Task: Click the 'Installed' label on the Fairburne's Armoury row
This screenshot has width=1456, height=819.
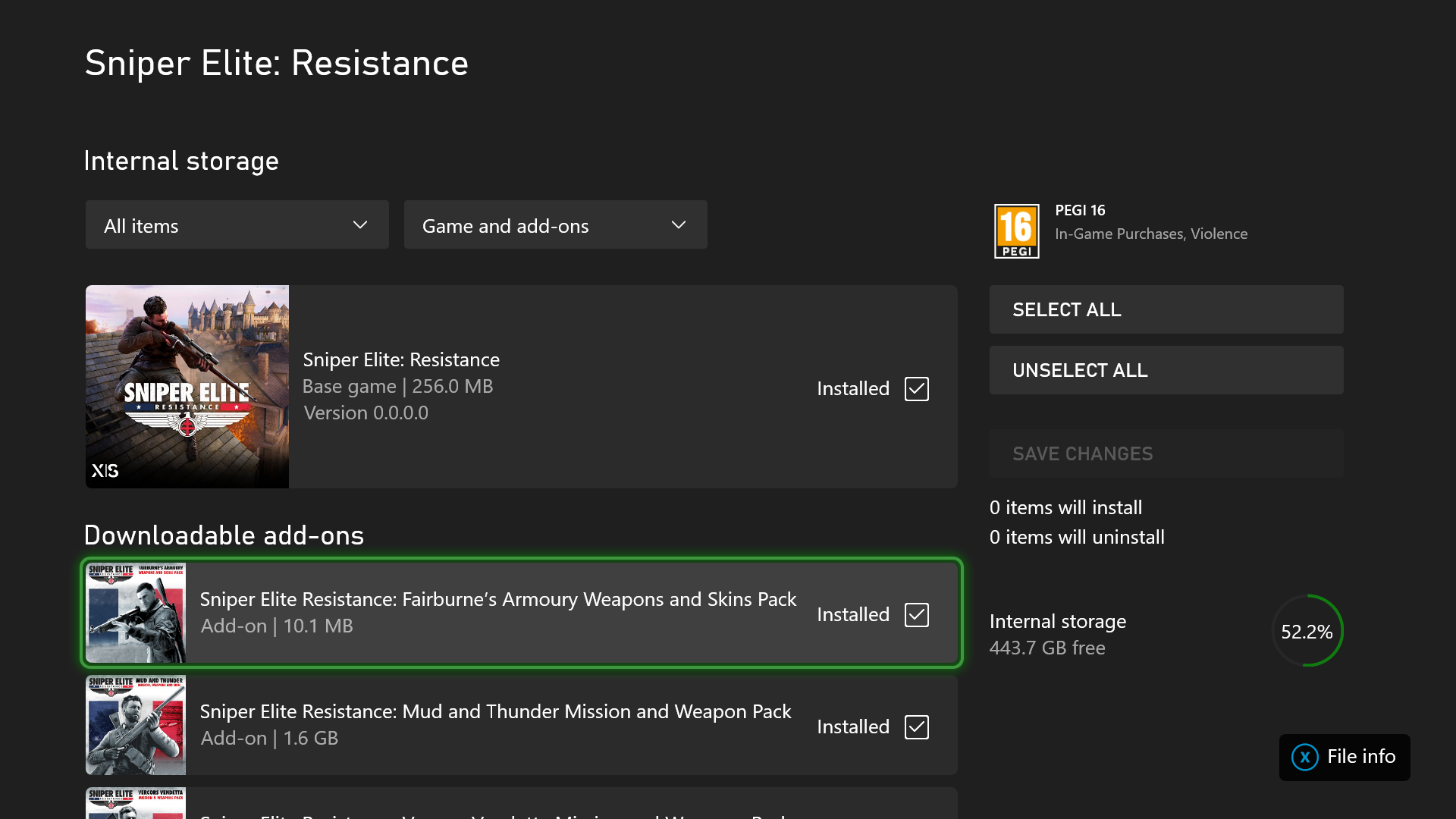Action: 853,615
